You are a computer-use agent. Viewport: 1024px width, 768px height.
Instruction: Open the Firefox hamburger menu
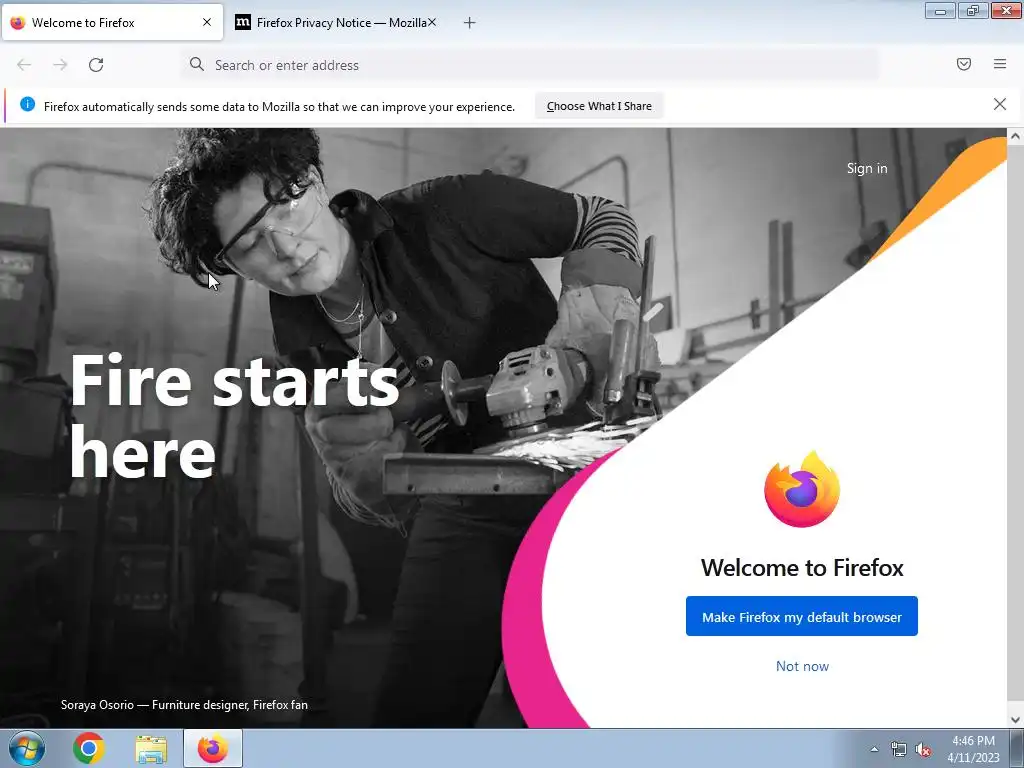999,64
